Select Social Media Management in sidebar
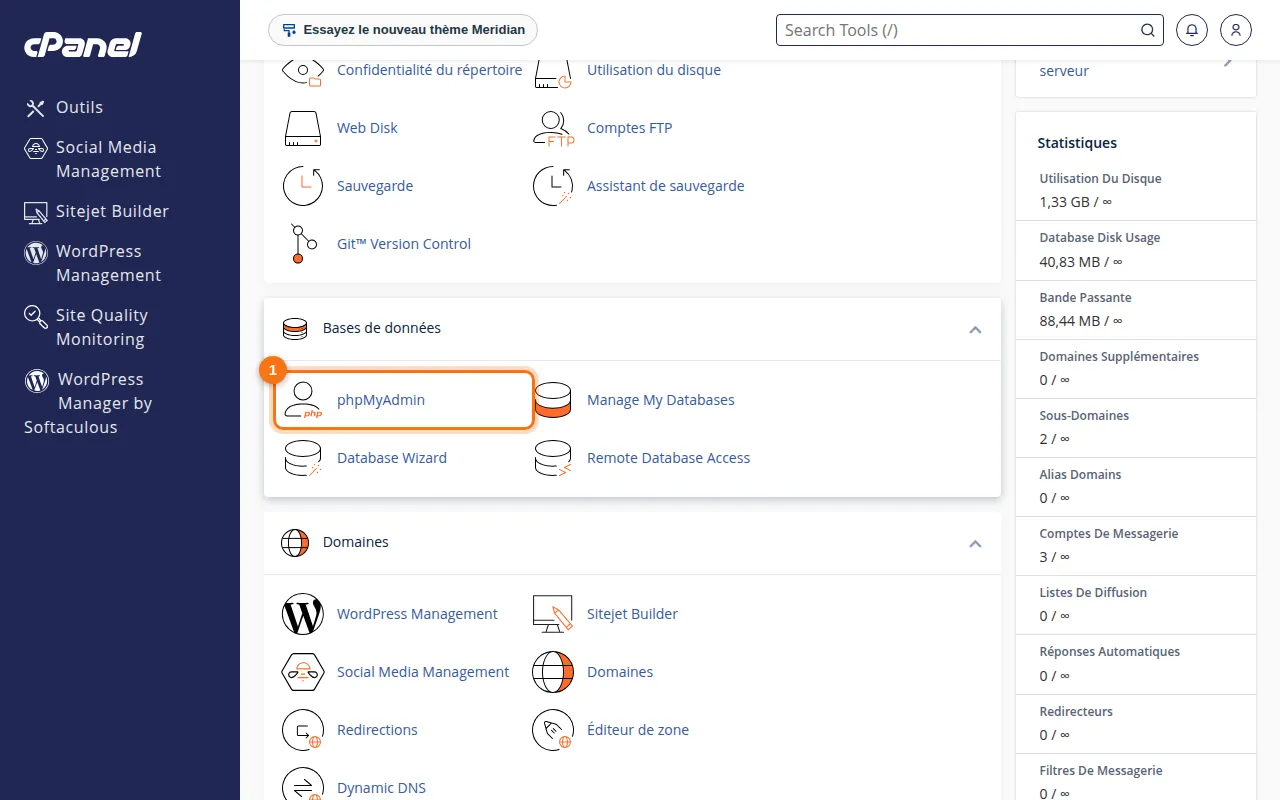The width and height of the screenshot is (1280, 800). coord(92,159)
